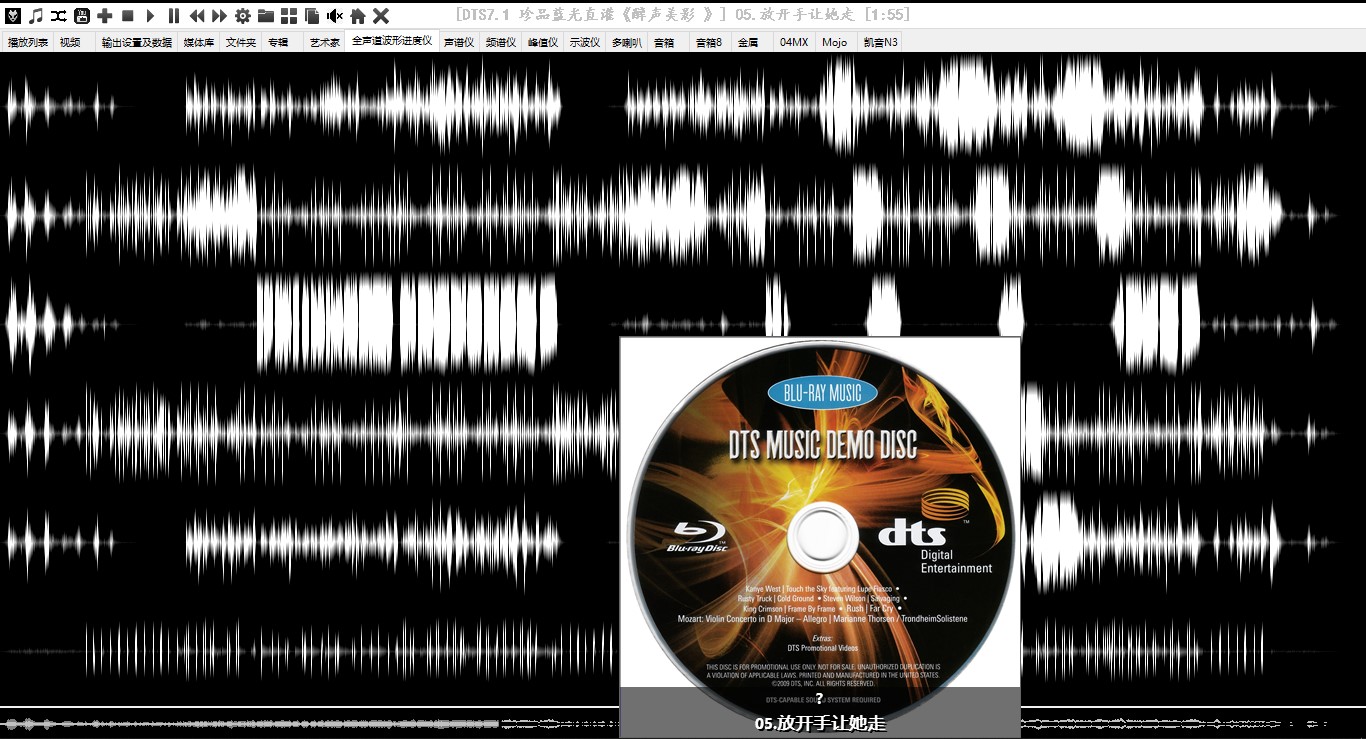The height and width of the screenshot is (739, 1366).
Task: Click the save playlist floppy disk icon
Action: 82,15
